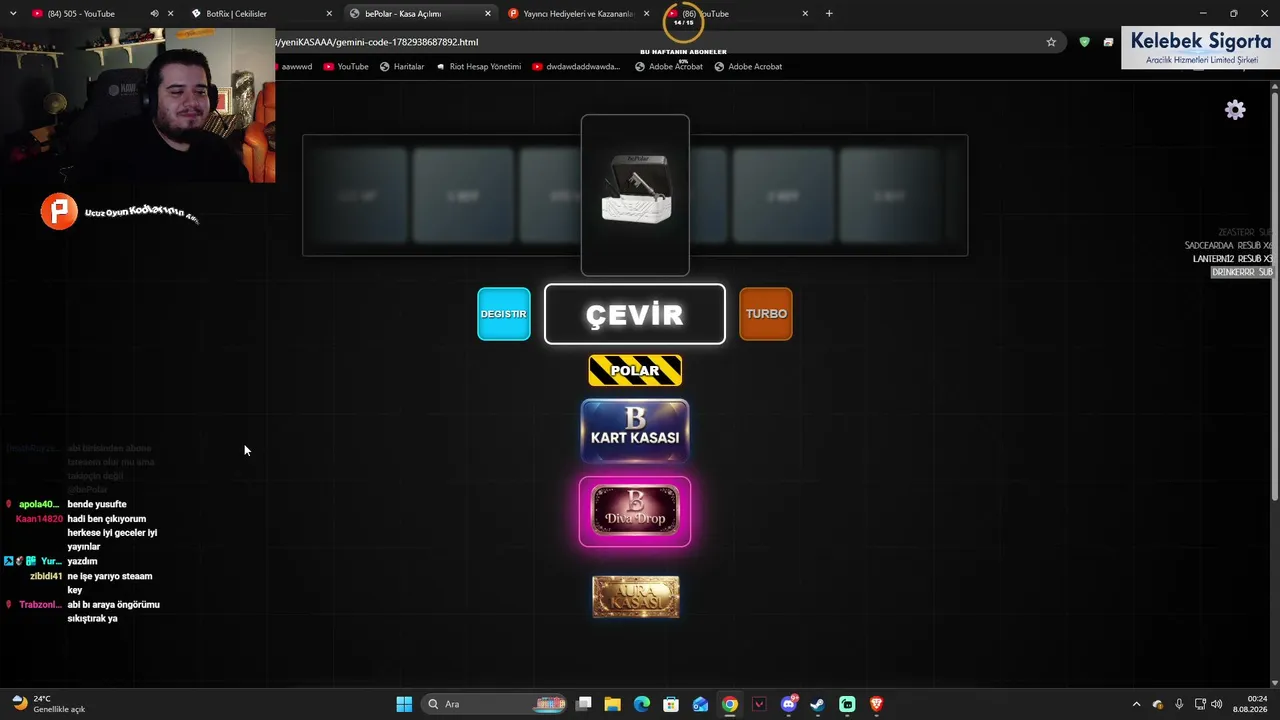Bookmark this page with the star icon
Image resolution: width=1280 pixels, height=720 pixels.
pyautogui.click(x=1051, y=42)
